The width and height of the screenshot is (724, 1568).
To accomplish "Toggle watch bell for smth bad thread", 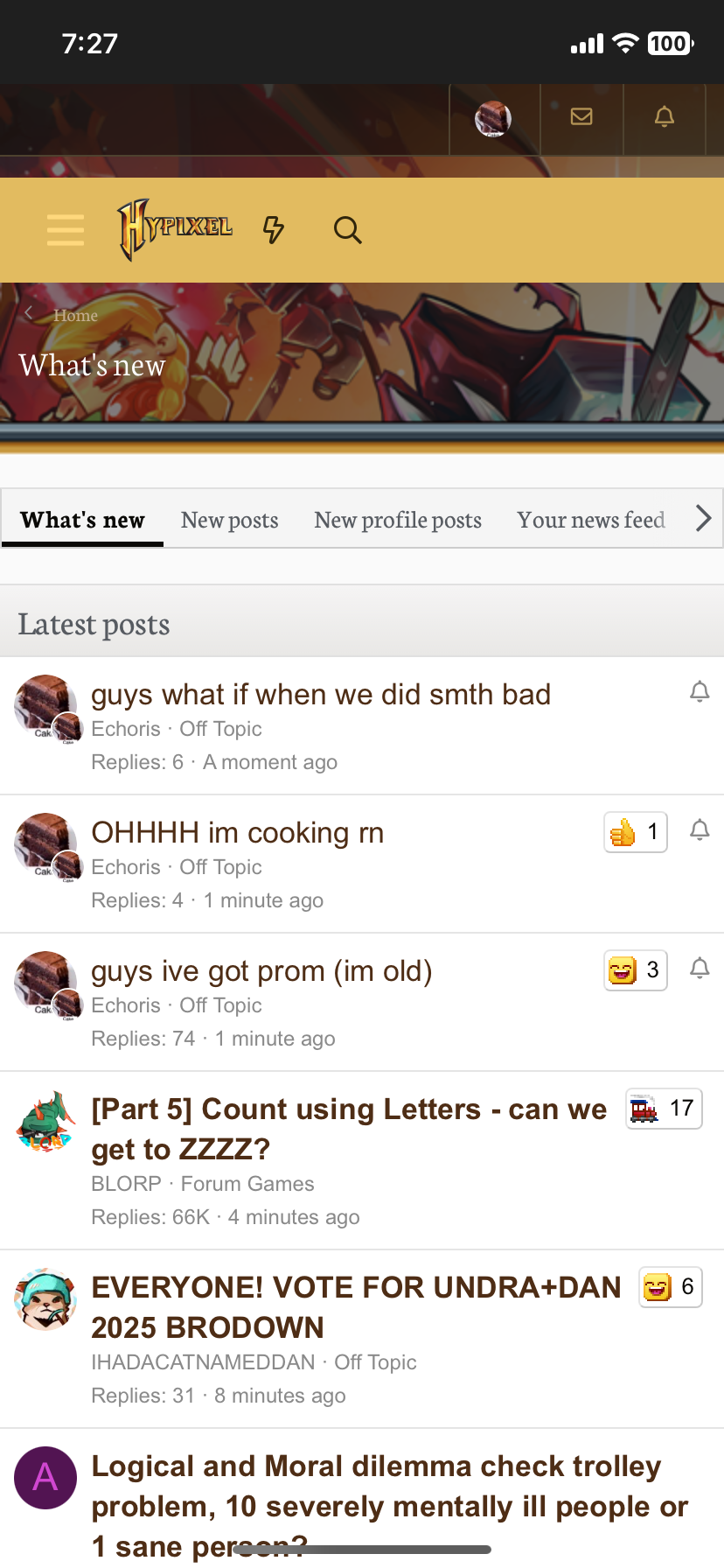I will (700, 692).
